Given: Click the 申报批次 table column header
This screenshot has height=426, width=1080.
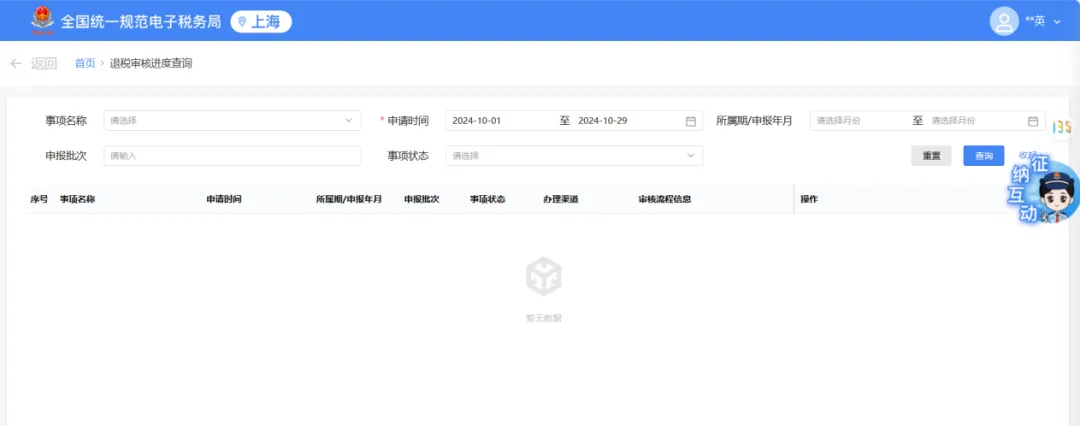Looking at the screenshot, I should click(x=422, y=199).
